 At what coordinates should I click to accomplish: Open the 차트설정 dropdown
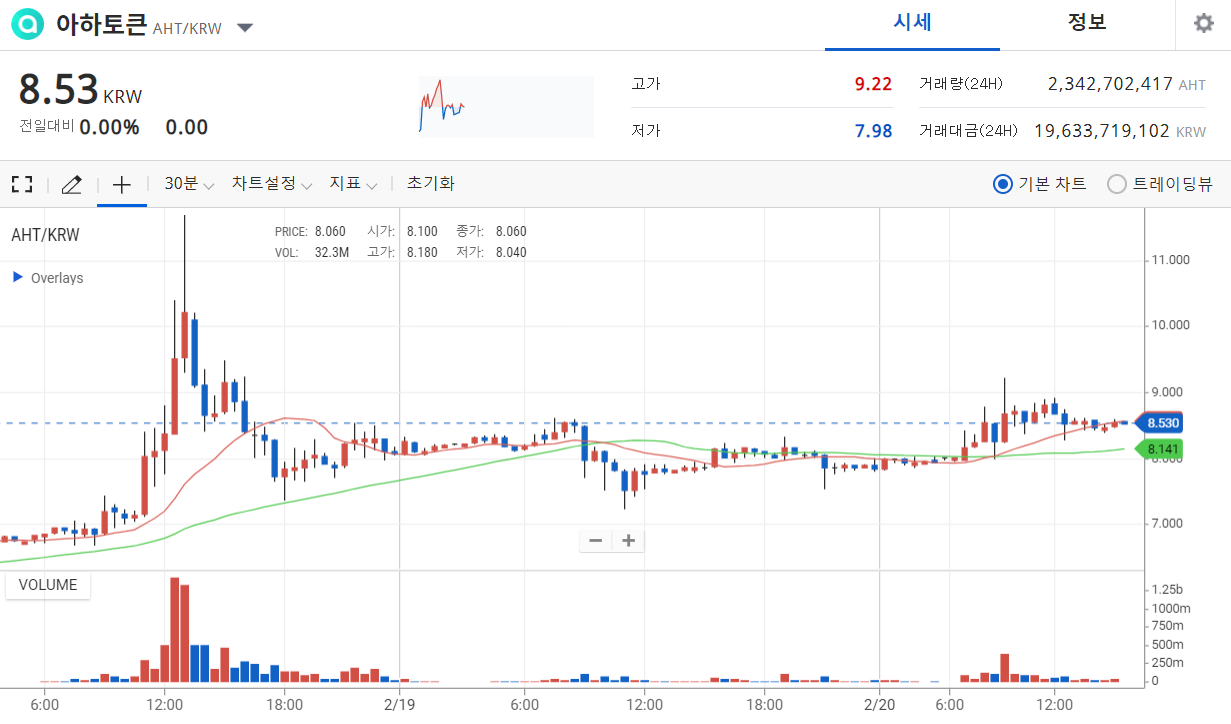[x=272, y=184]
